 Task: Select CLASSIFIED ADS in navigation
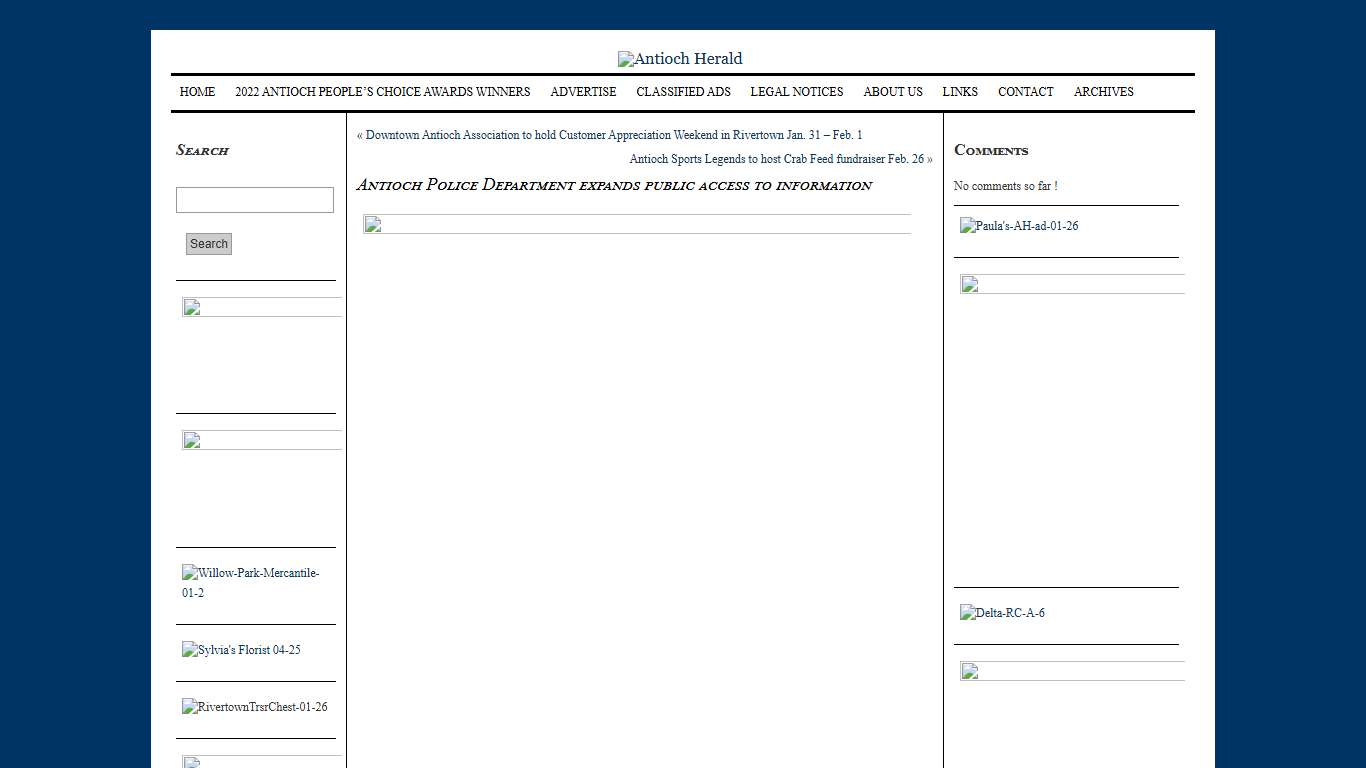click(683, 92)
